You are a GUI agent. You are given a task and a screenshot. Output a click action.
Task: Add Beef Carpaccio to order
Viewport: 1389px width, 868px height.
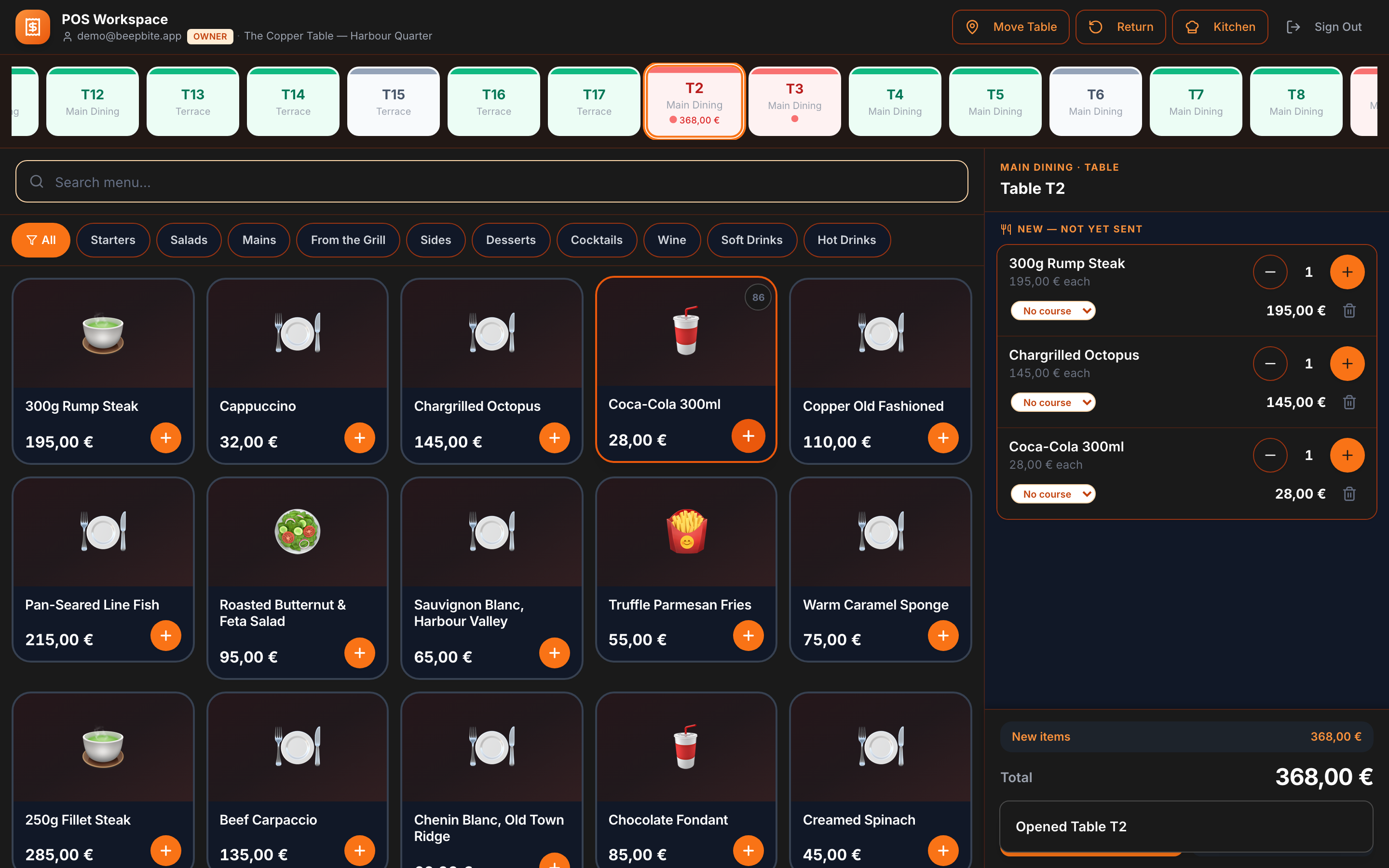360,851
